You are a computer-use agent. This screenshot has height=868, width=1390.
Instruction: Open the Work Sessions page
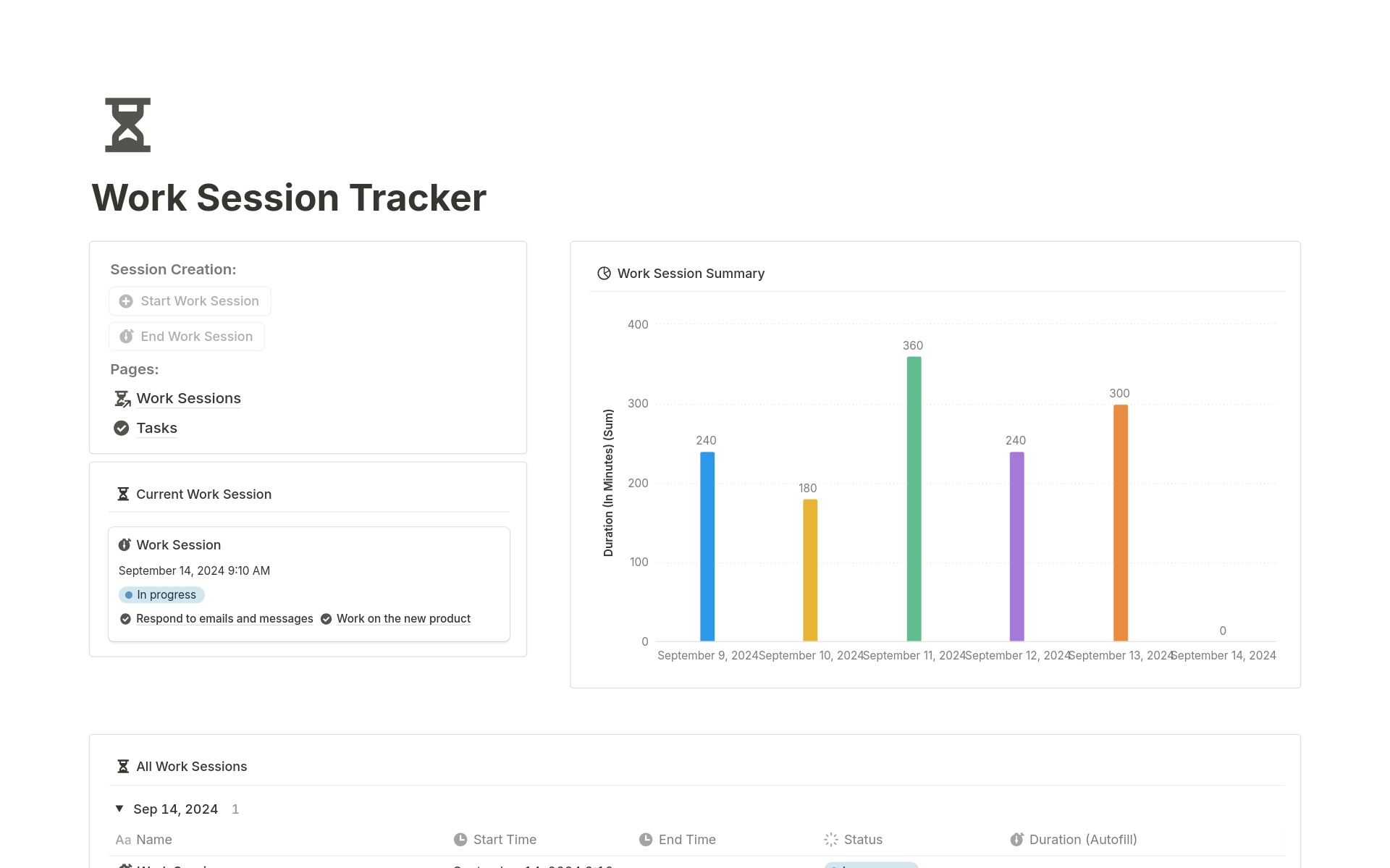tap(188, 397)
